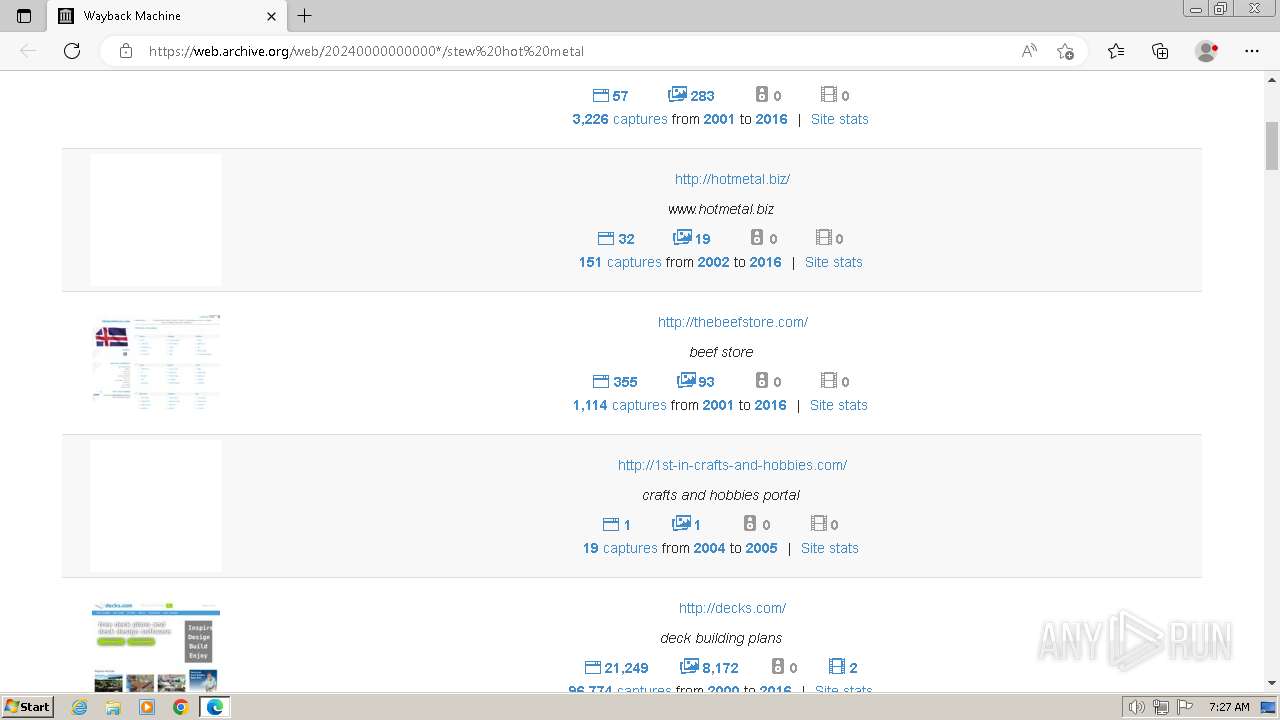Open the Windows Start menu
1280x720 pixels.
[x=27, y=706]
